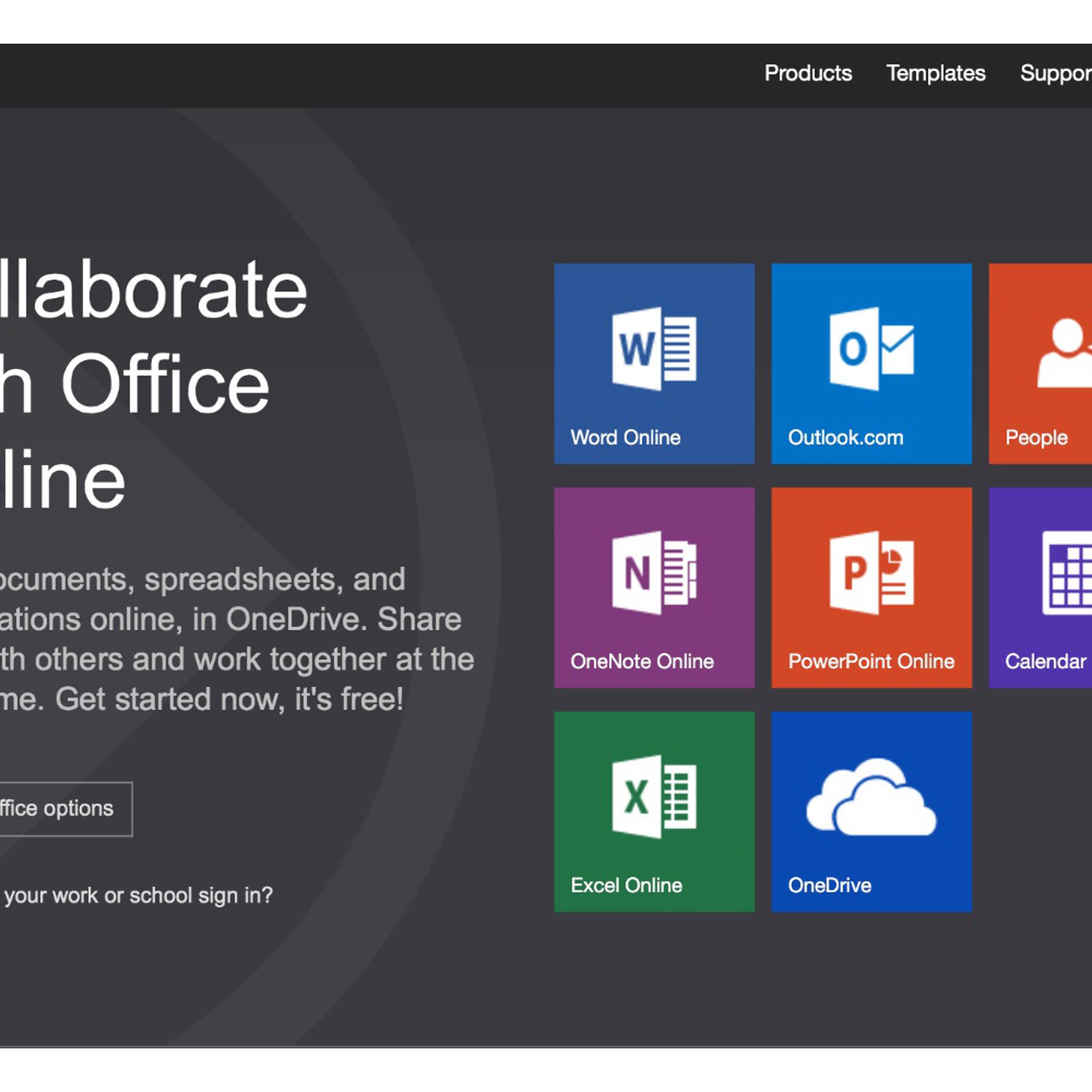The image size is (1092, 1092).
Task: Open the Products menu
Action: pyautogui.click(x=808, y=73)
